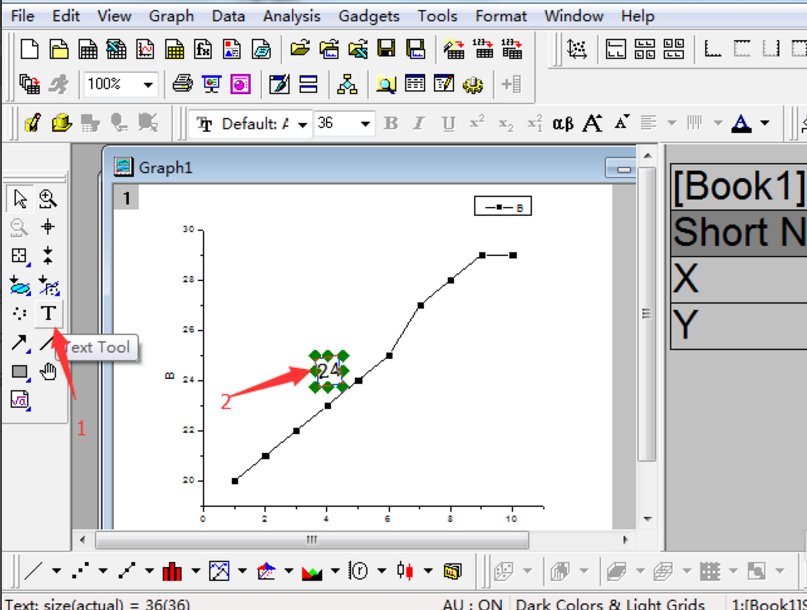Image resolution: width=807 pixels, height=610 pixels.
Task: Select the Pointer arrow tool
Action: click(x=20, y=199)
